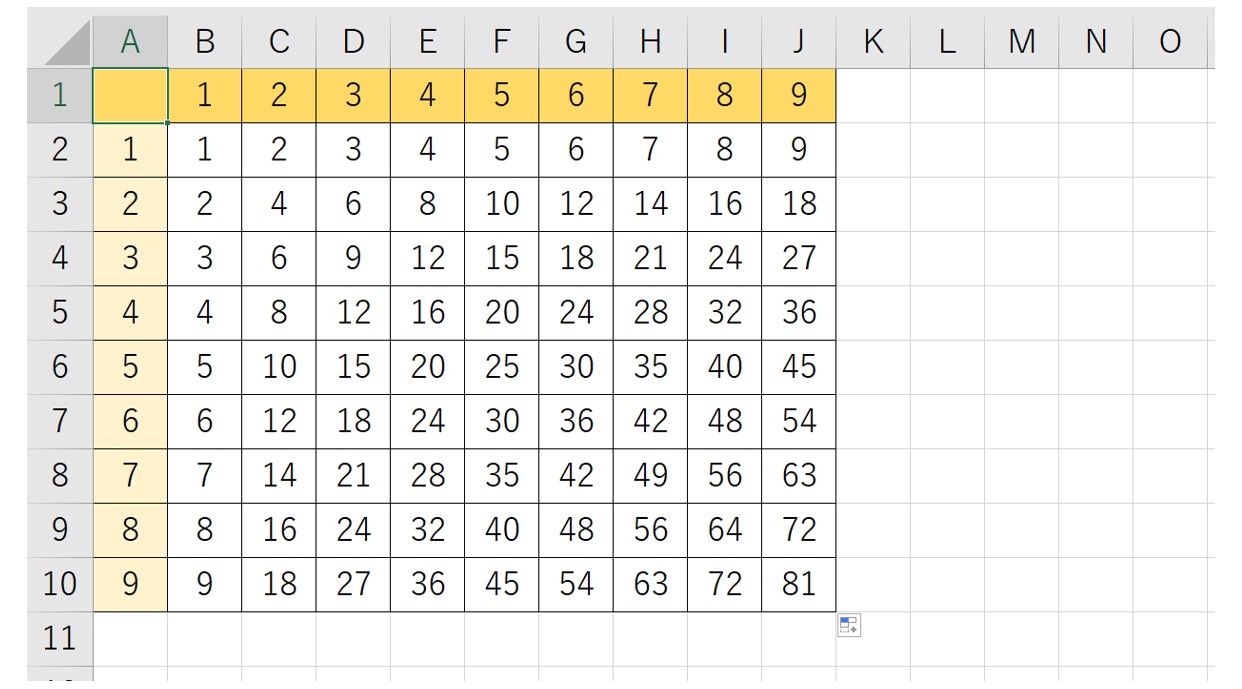Click cell J10 containing 81
This screenshot has width=1242, height=689.
pos(798,584)
